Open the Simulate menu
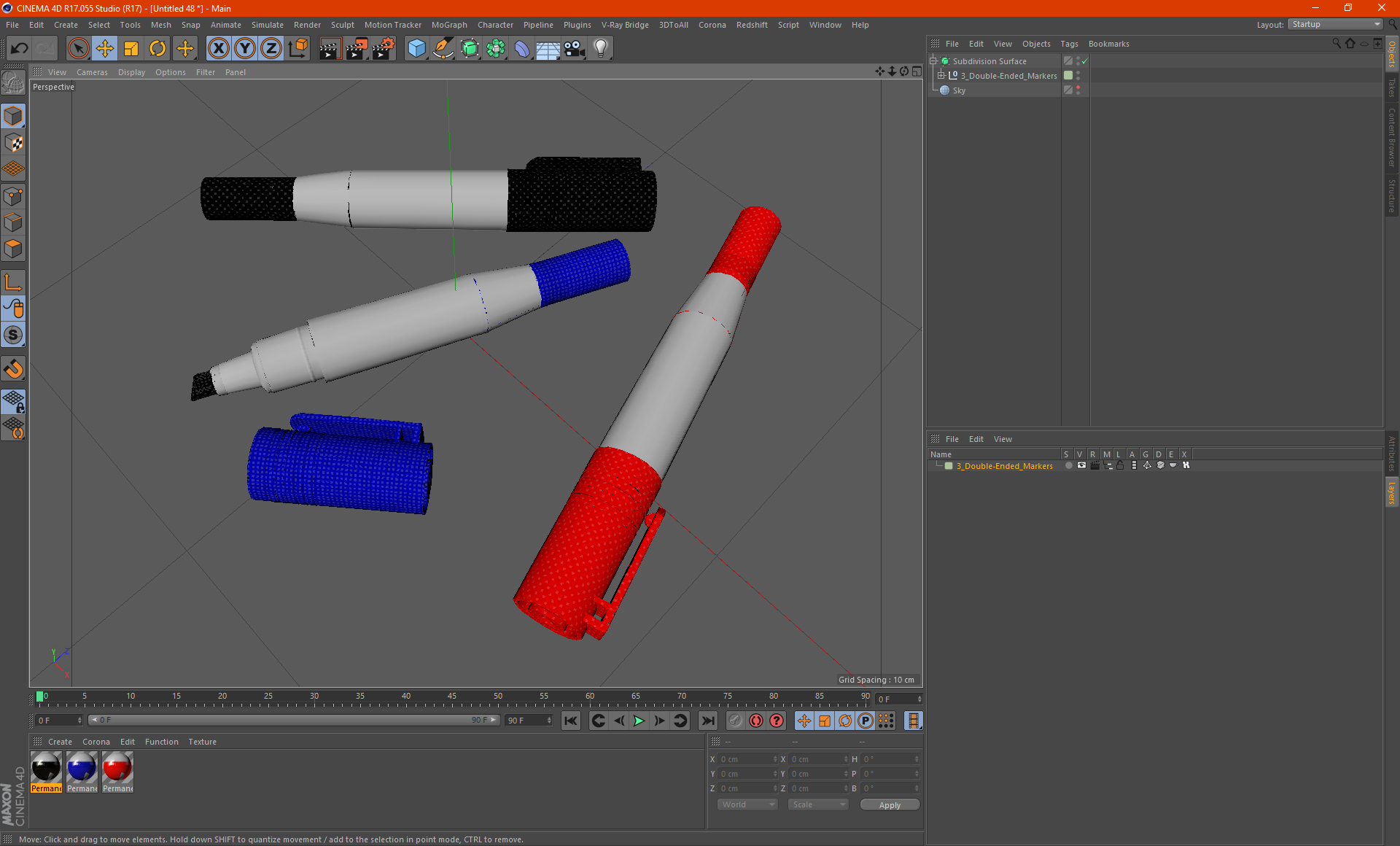 tap(267, 25)
